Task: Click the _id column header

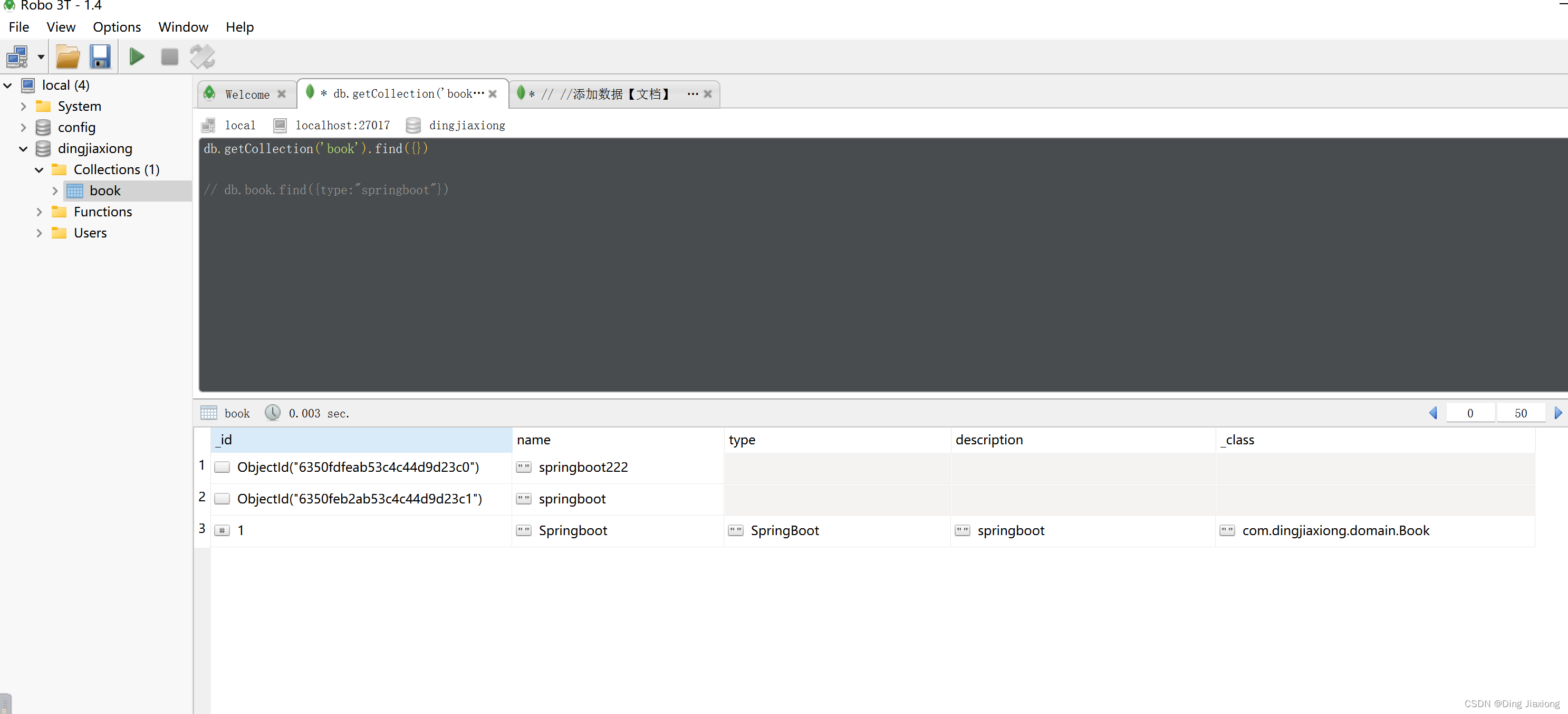Action: 362,440
